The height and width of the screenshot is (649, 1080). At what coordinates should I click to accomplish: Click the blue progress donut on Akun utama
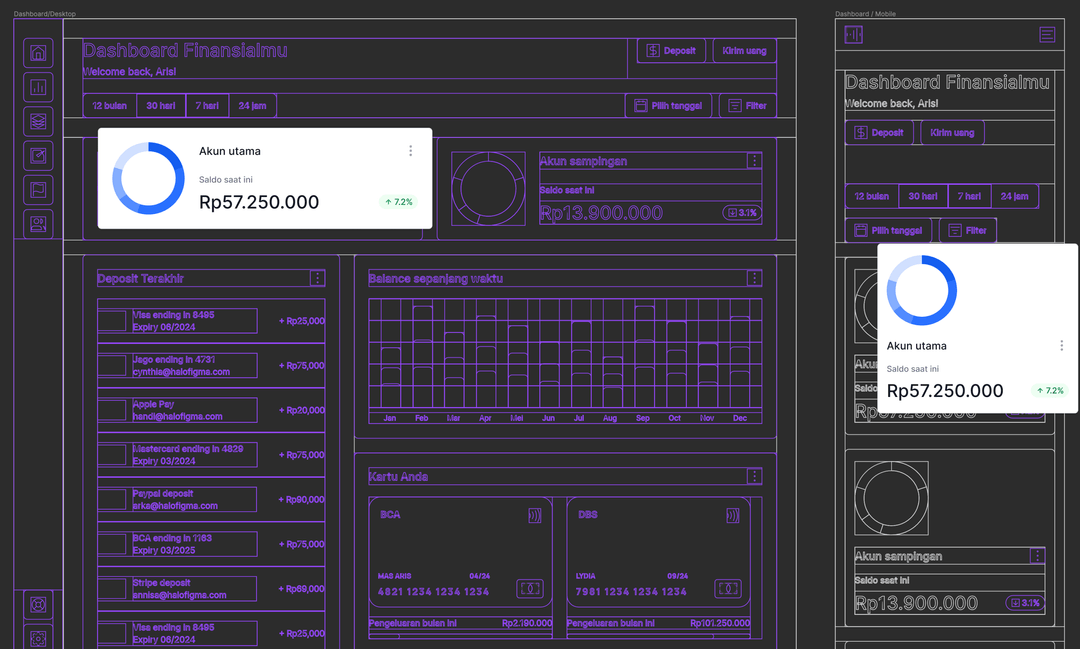(147, 178)
